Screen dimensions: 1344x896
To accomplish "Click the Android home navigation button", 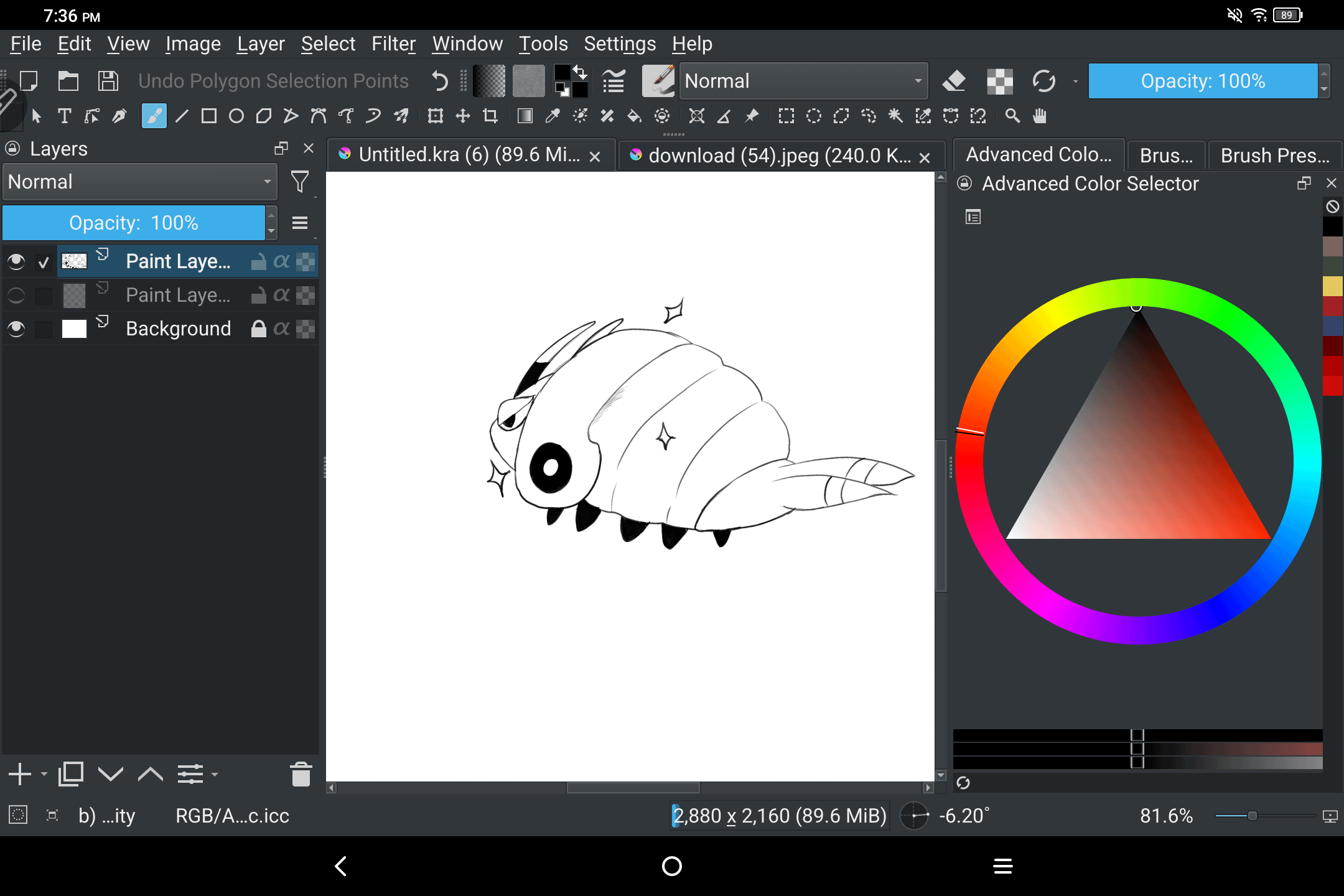I will pyautogui.click(x=672, y=866).
